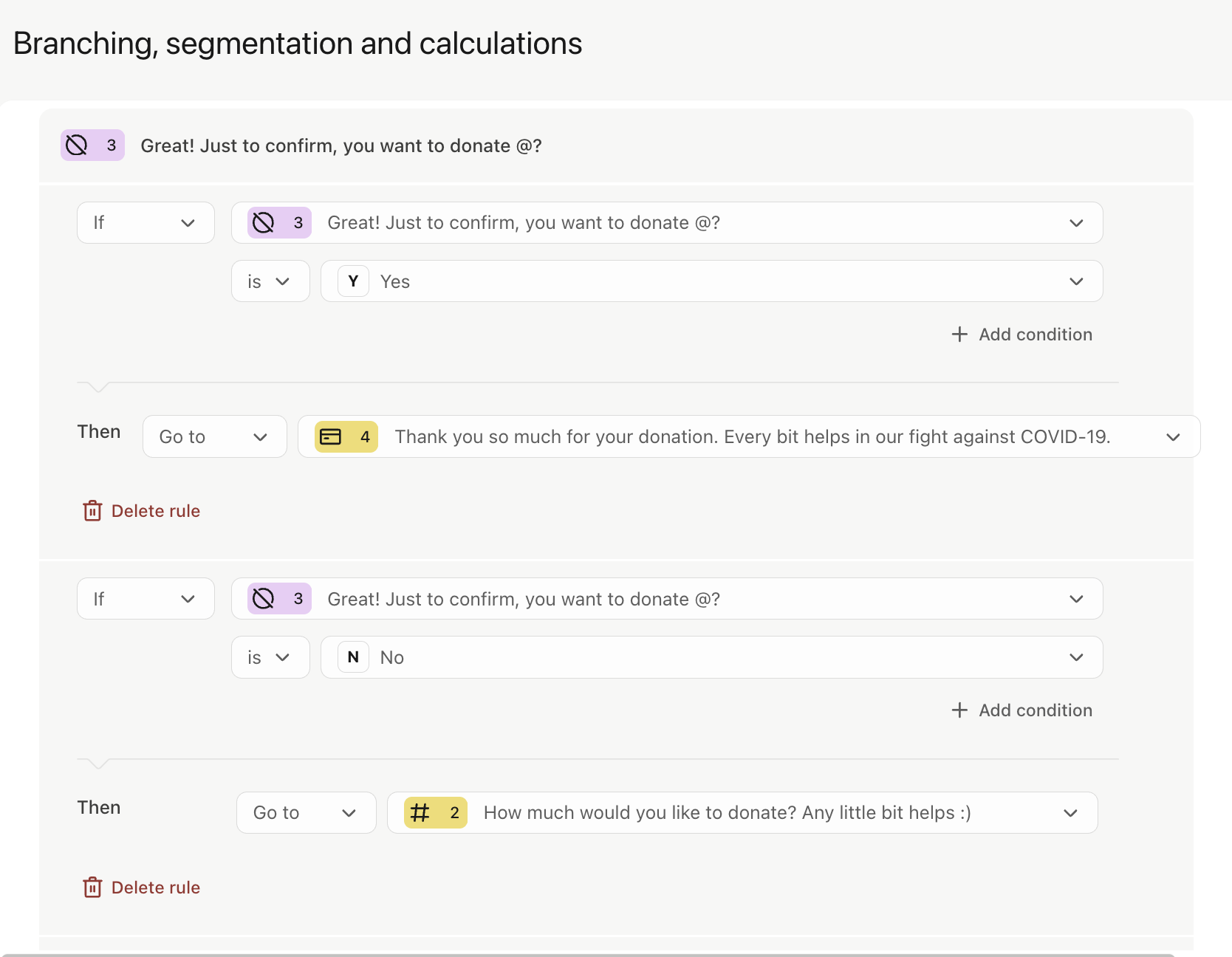Open first rule's Go to action dropdown
This screenshot has width=1232, height=957.
(x=215, y=436)
